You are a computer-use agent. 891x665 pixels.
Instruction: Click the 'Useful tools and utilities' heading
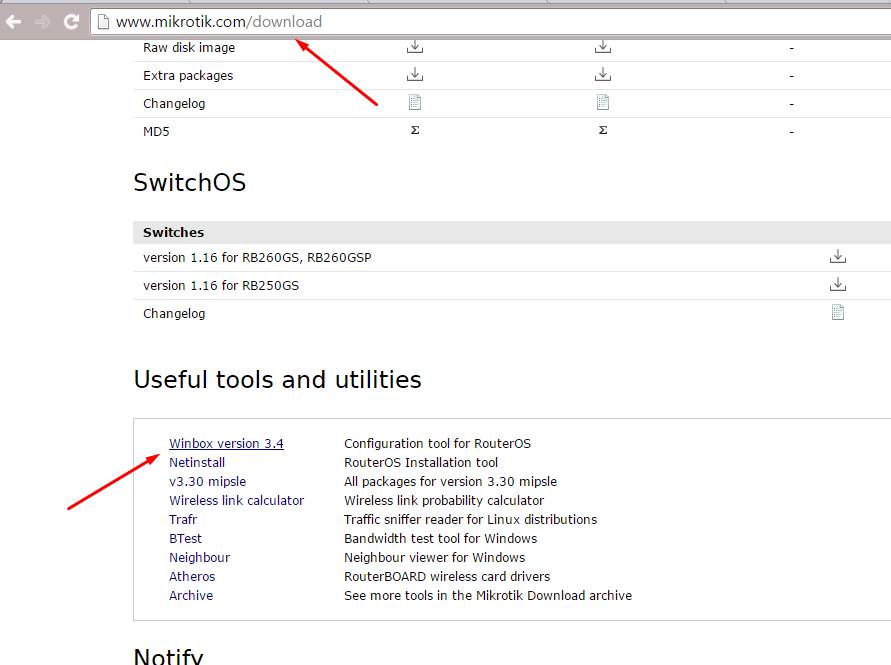pyautogui.click(x=277, y=379)
